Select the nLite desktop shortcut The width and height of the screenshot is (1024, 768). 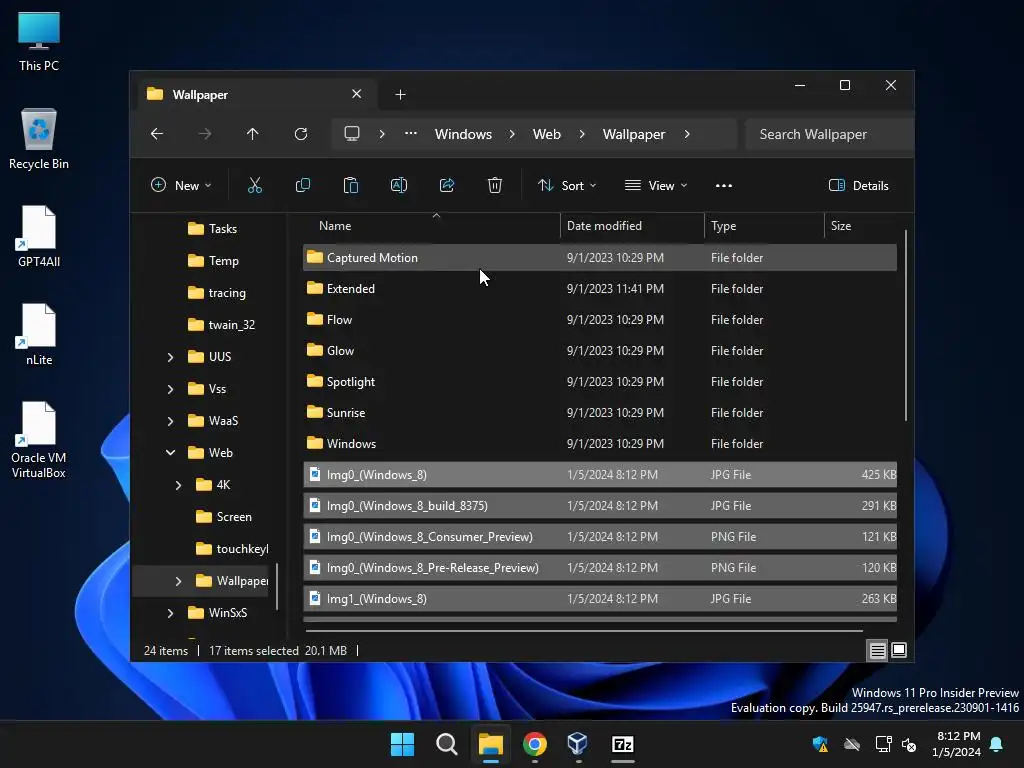[39, 334]
